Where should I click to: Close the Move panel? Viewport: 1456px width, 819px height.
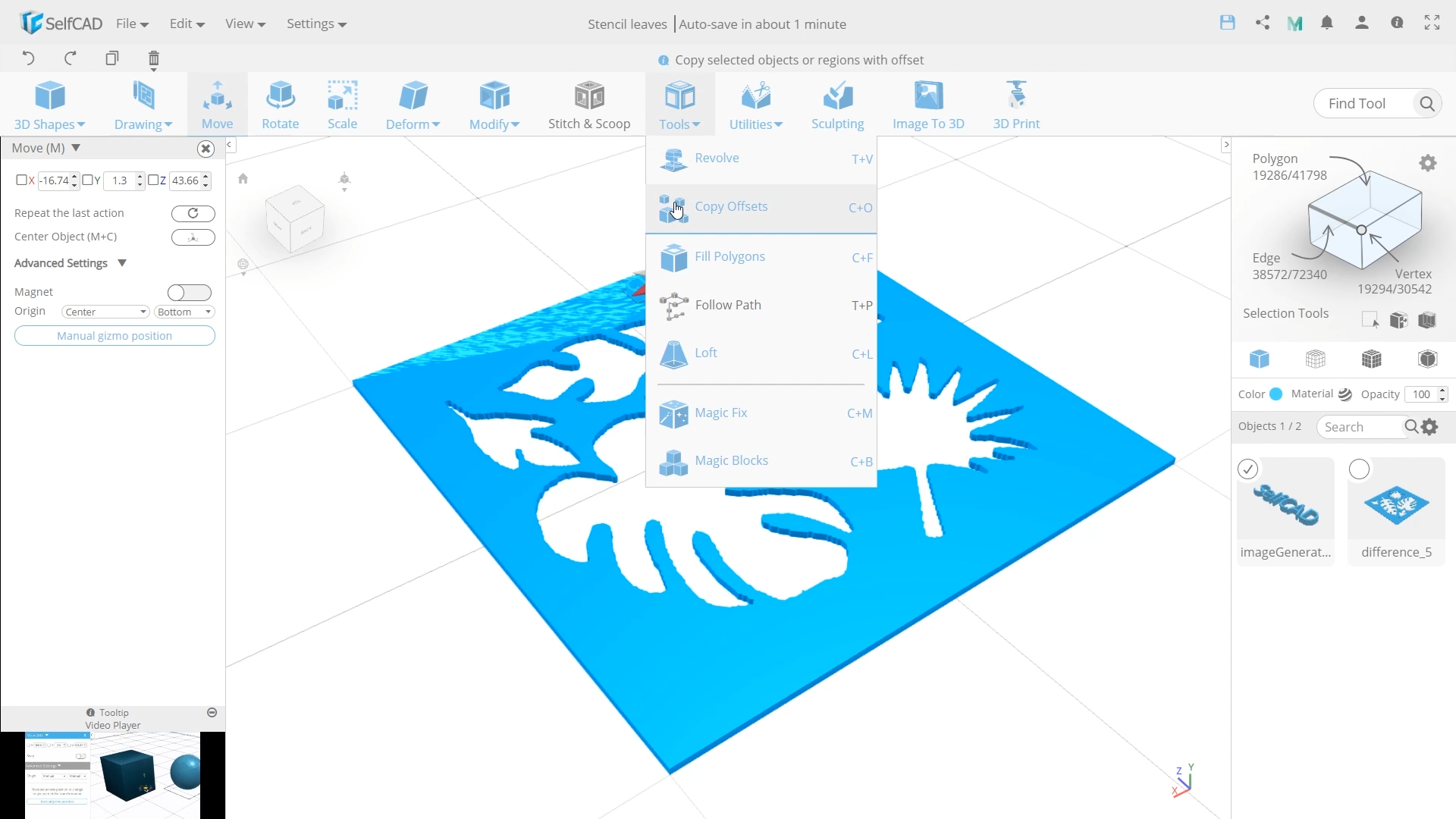click(206, 149)
